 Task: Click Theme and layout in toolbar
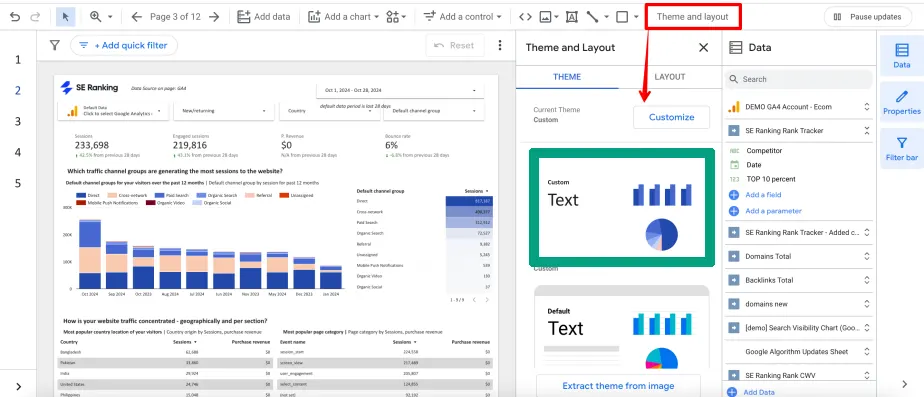tap(692, 16)
